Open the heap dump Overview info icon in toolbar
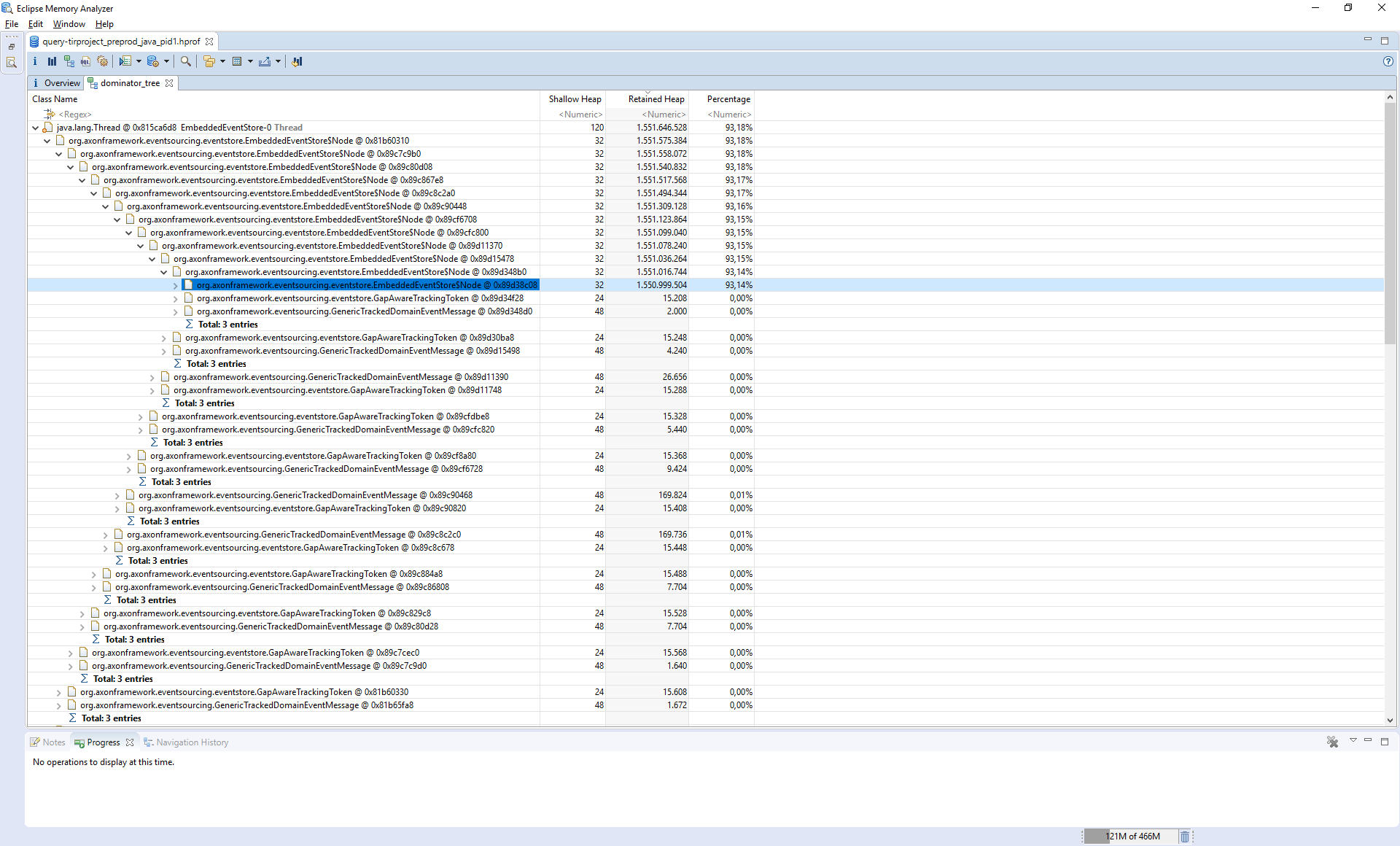The height and width of the screenshot is (846, 1400). (x=34, y=61)
